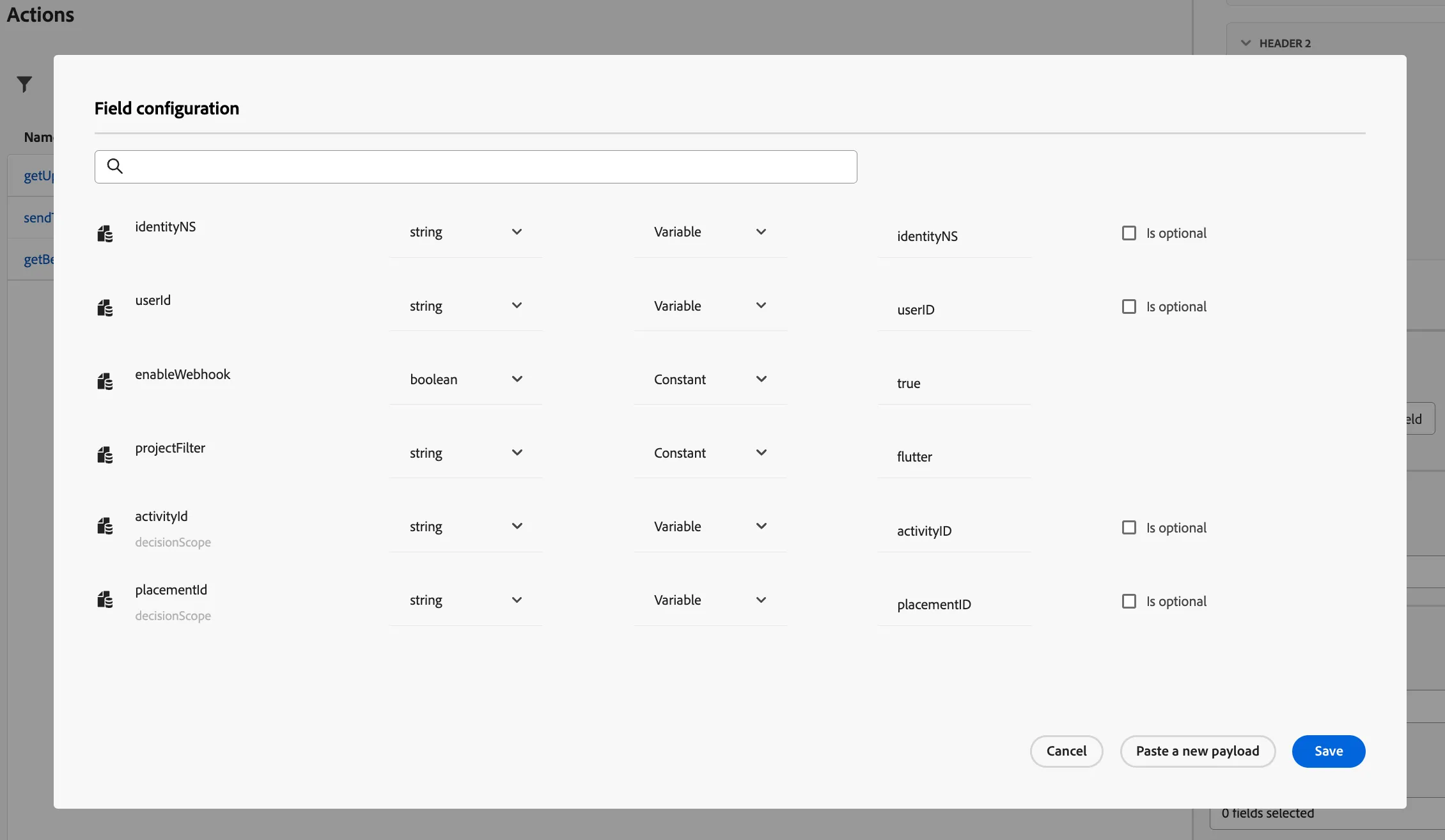Save the field configuration
Viewport: 1445px width, 840px height.
click(x=1329, y=751)
